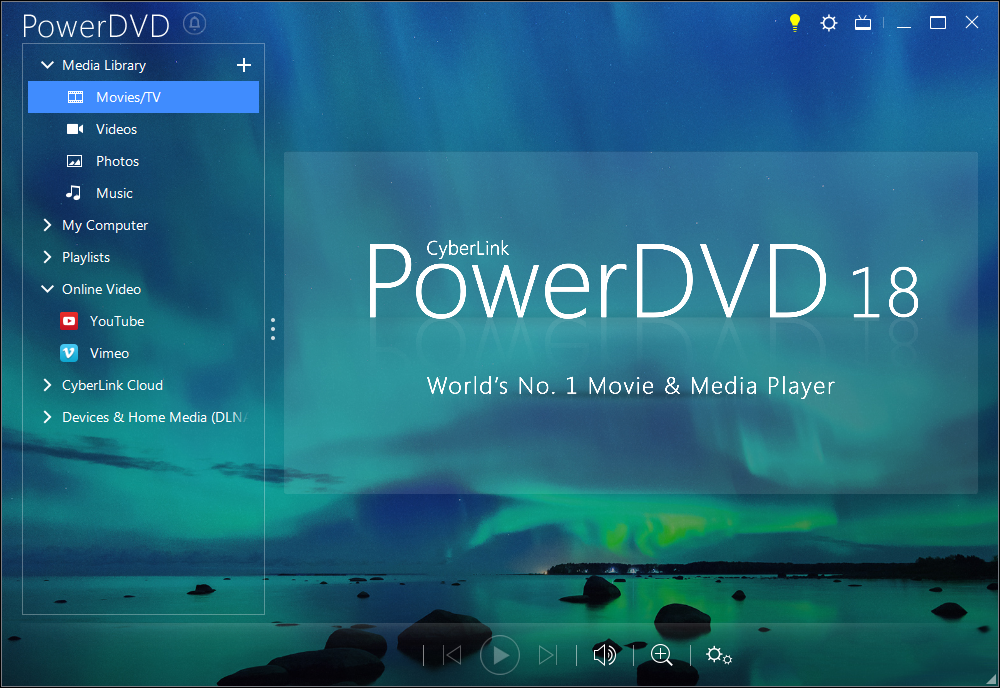Go to previous track button
1000x688 pixels.
pos(452,655)
